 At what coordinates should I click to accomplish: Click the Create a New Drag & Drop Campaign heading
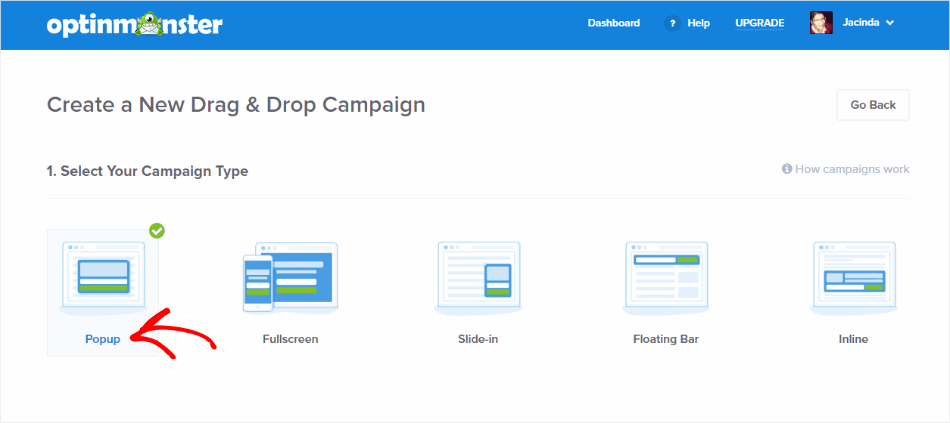[236, 105]
